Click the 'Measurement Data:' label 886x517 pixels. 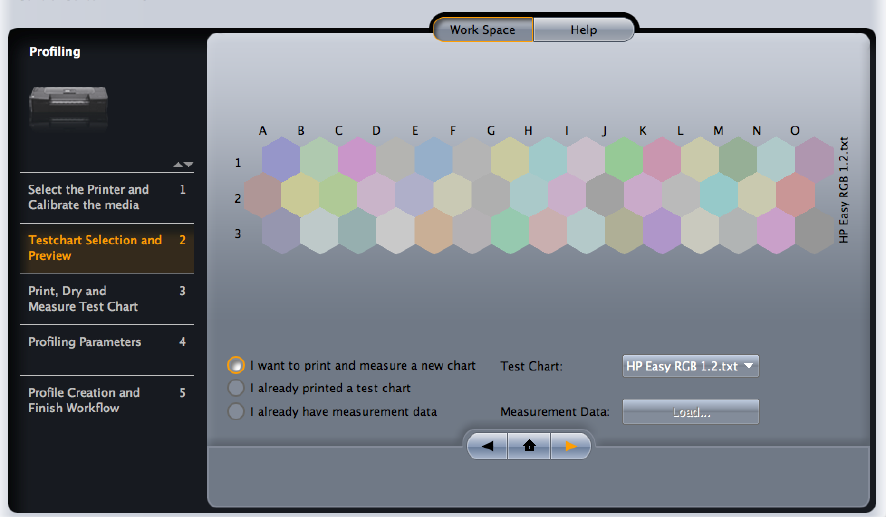click(555, 412)
